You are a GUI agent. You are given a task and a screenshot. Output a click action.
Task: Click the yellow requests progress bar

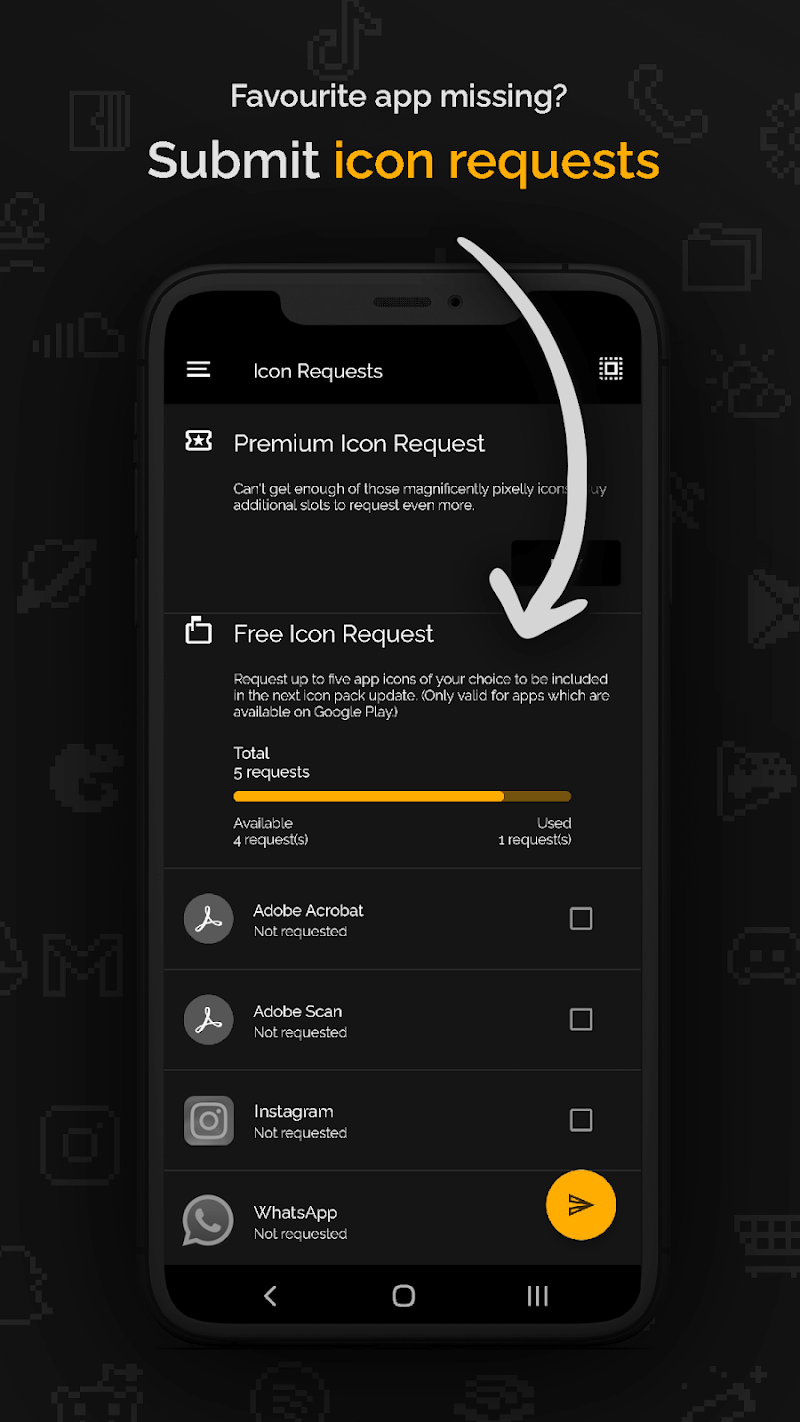click(x=402, y=797)
